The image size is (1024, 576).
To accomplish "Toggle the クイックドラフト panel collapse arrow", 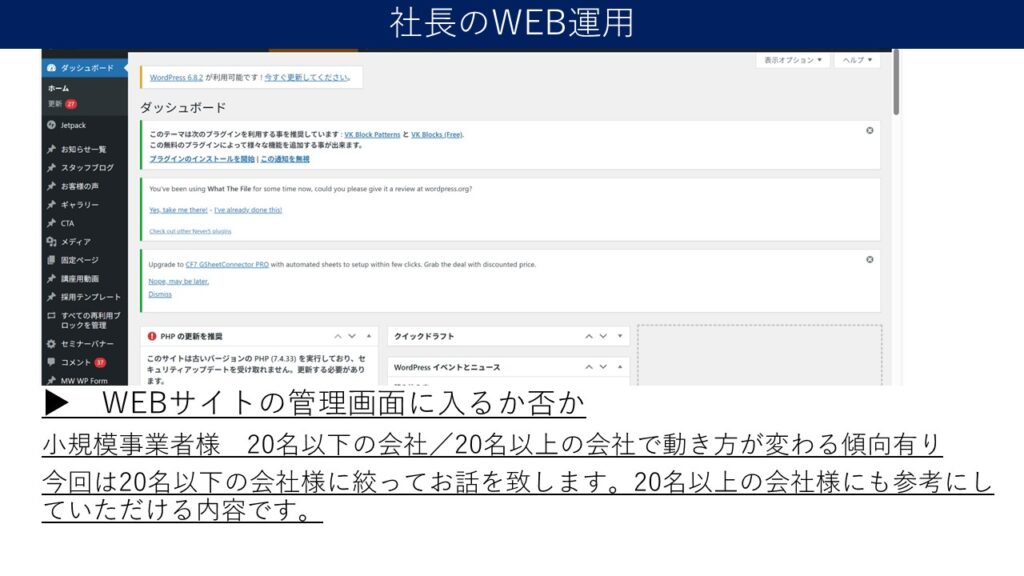I will [x=620, y=336].
